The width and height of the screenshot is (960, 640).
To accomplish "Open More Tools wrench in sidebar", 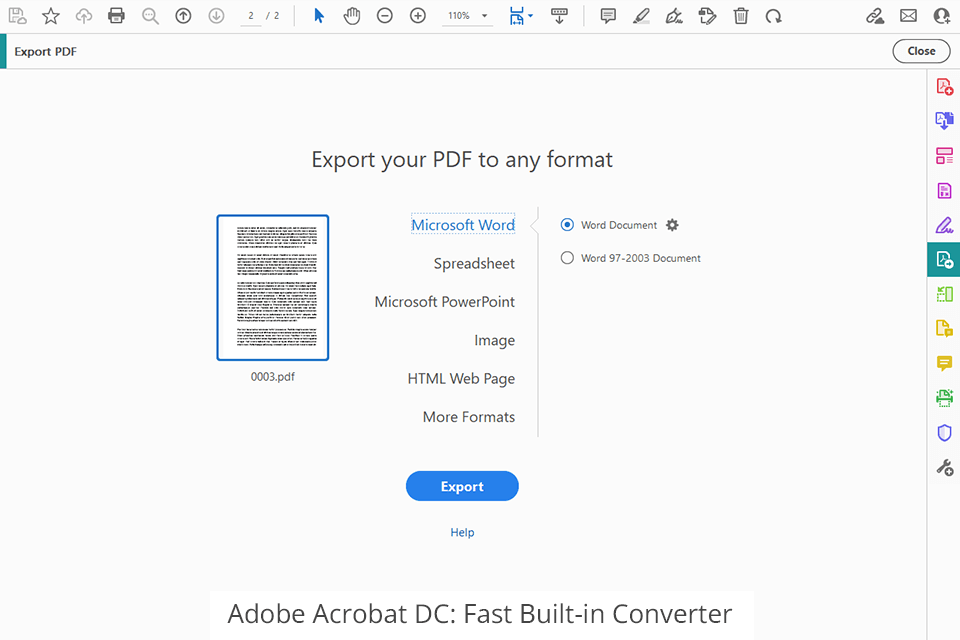I will [944, 468].
